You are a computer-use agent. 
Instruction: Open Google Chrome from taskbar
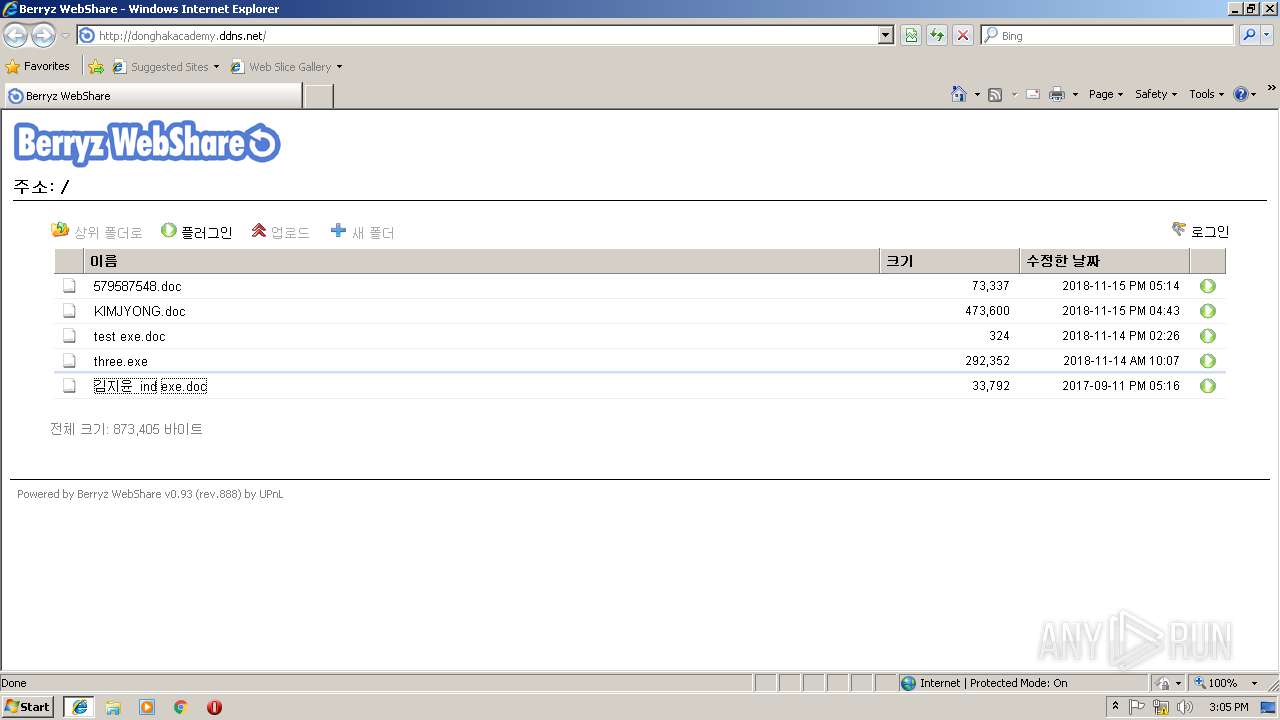point(181,707)
